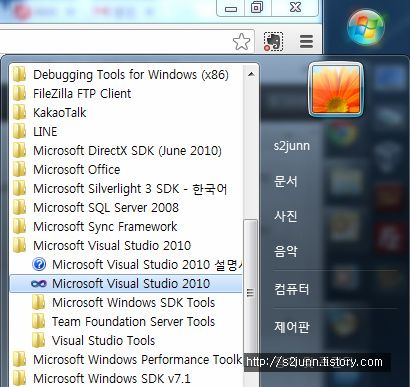Click the blue help question mark icon

pyautogui.click(x=39, y=264)
